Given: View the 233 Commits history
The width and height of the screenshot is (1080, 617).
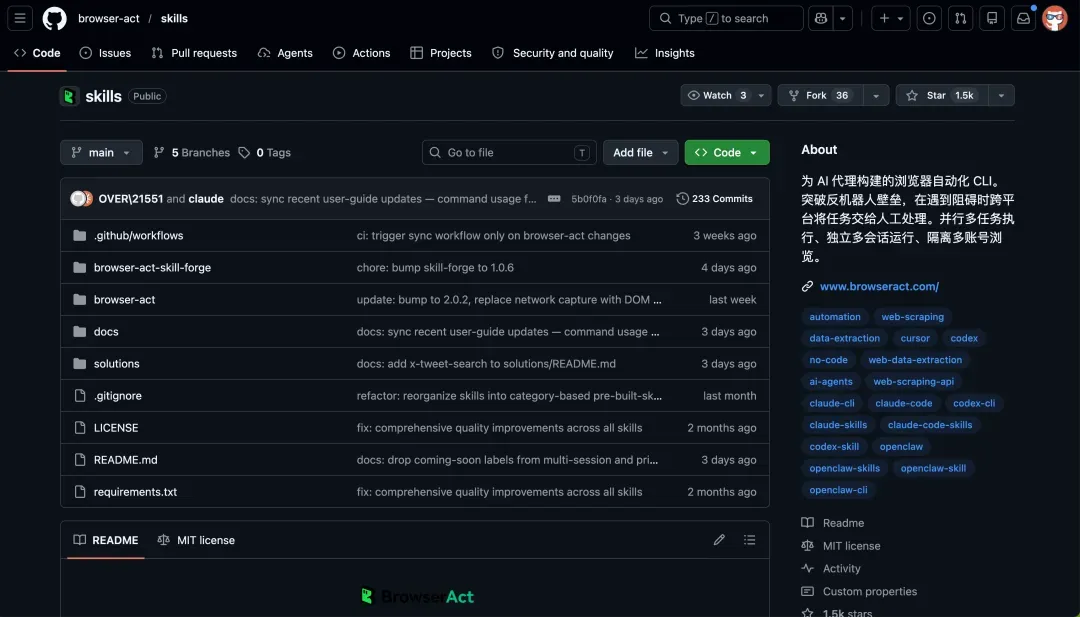Looking at the screenshot, I should coord(714,199).
